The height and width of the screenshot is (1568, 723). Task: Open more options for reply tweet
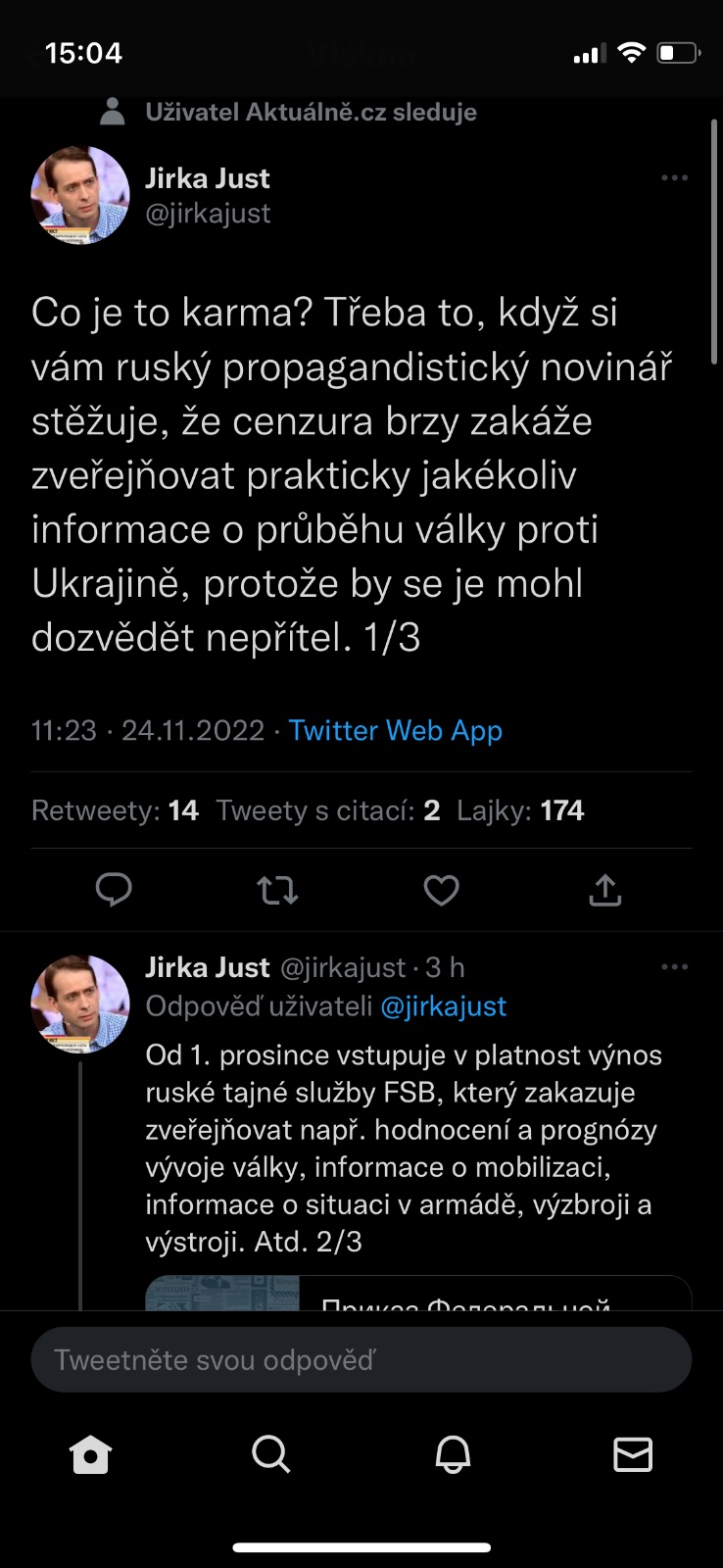675,967
